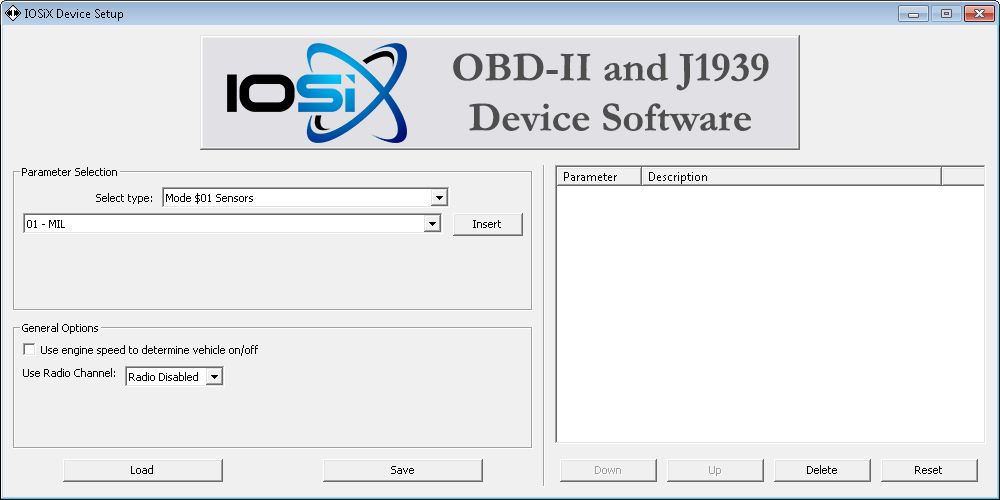Click the Delete button
This screenshot has width=1000, height=500.
click(x=821, y=470)
